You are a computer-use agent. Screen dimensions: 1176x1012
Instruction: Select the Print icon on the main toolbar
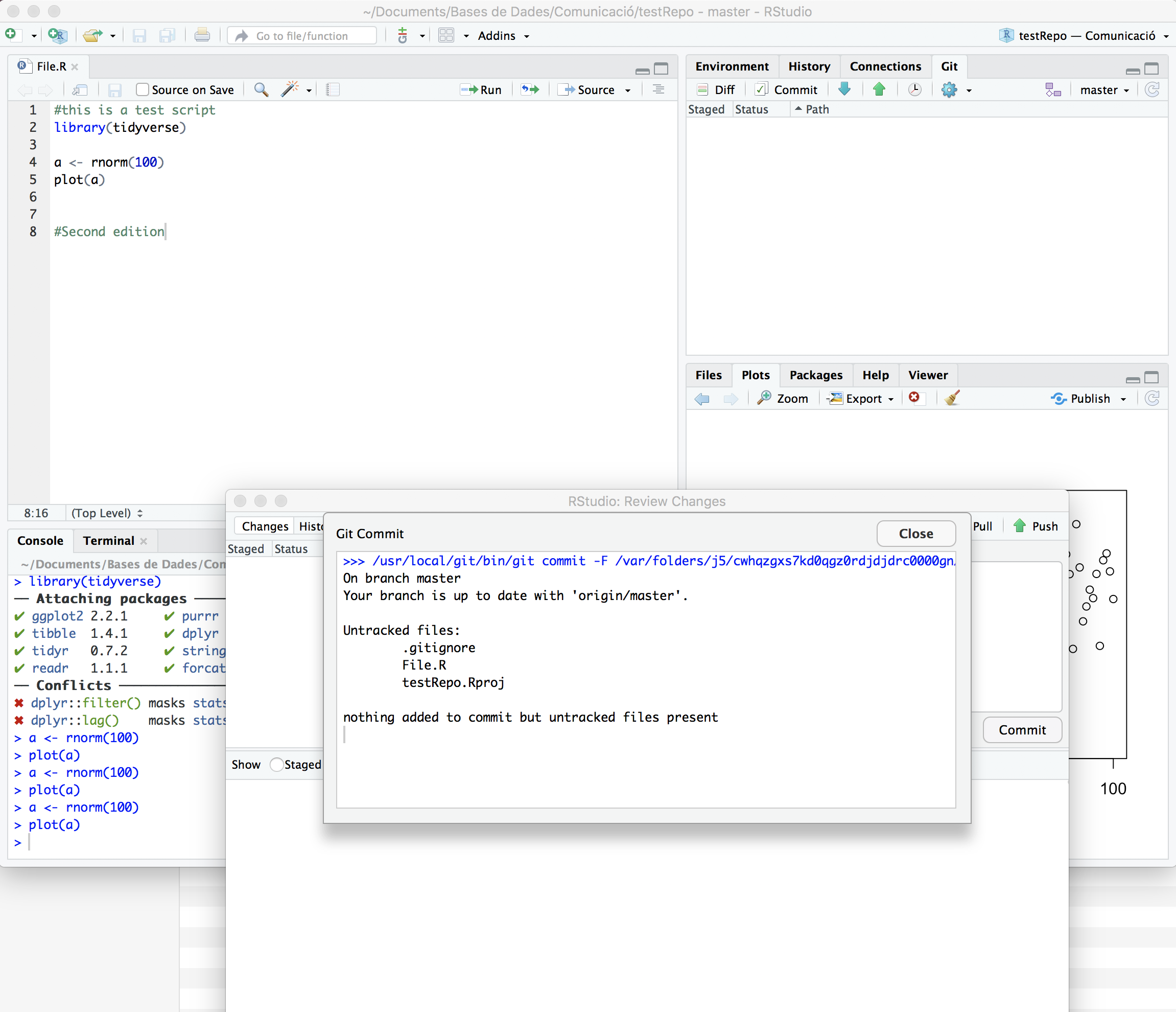[202, 35]
